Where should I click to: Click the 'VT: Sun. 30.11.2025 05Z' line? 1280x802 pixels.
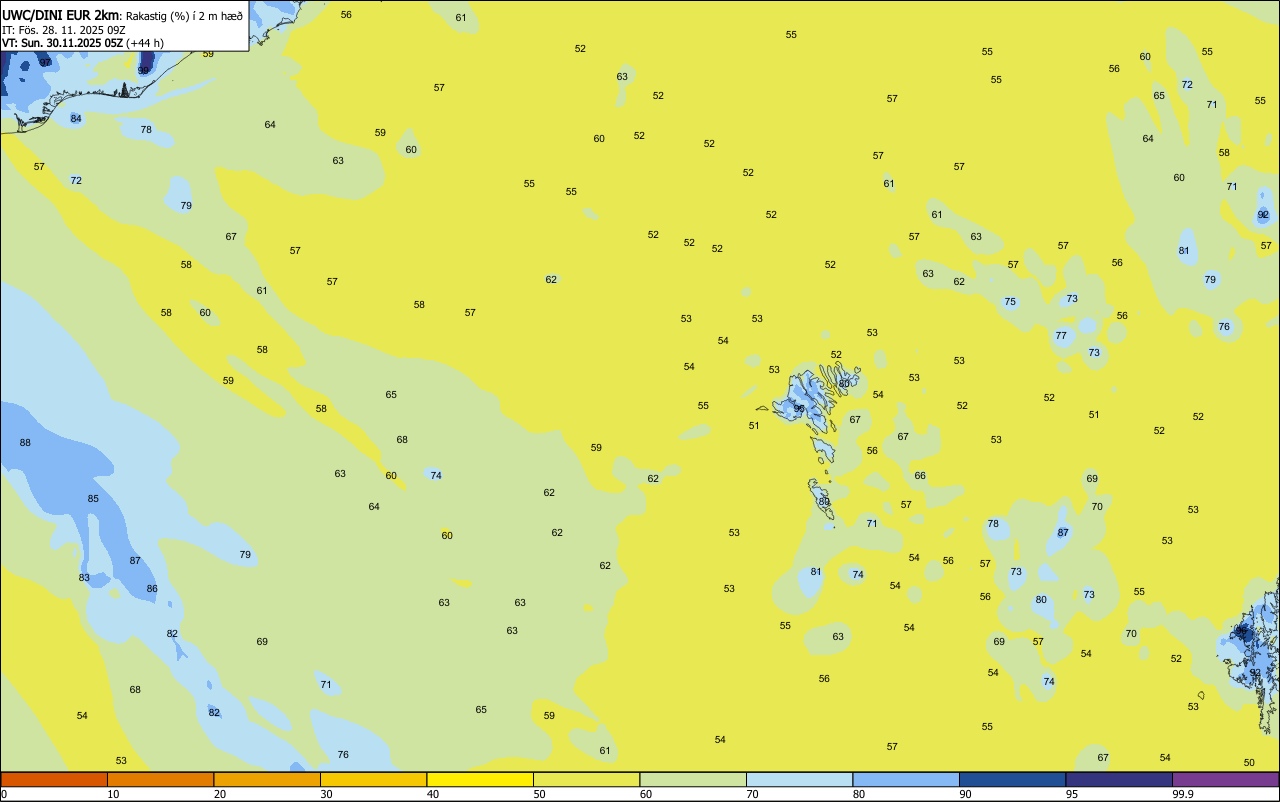pyautogui.click(x=62, y=43)
